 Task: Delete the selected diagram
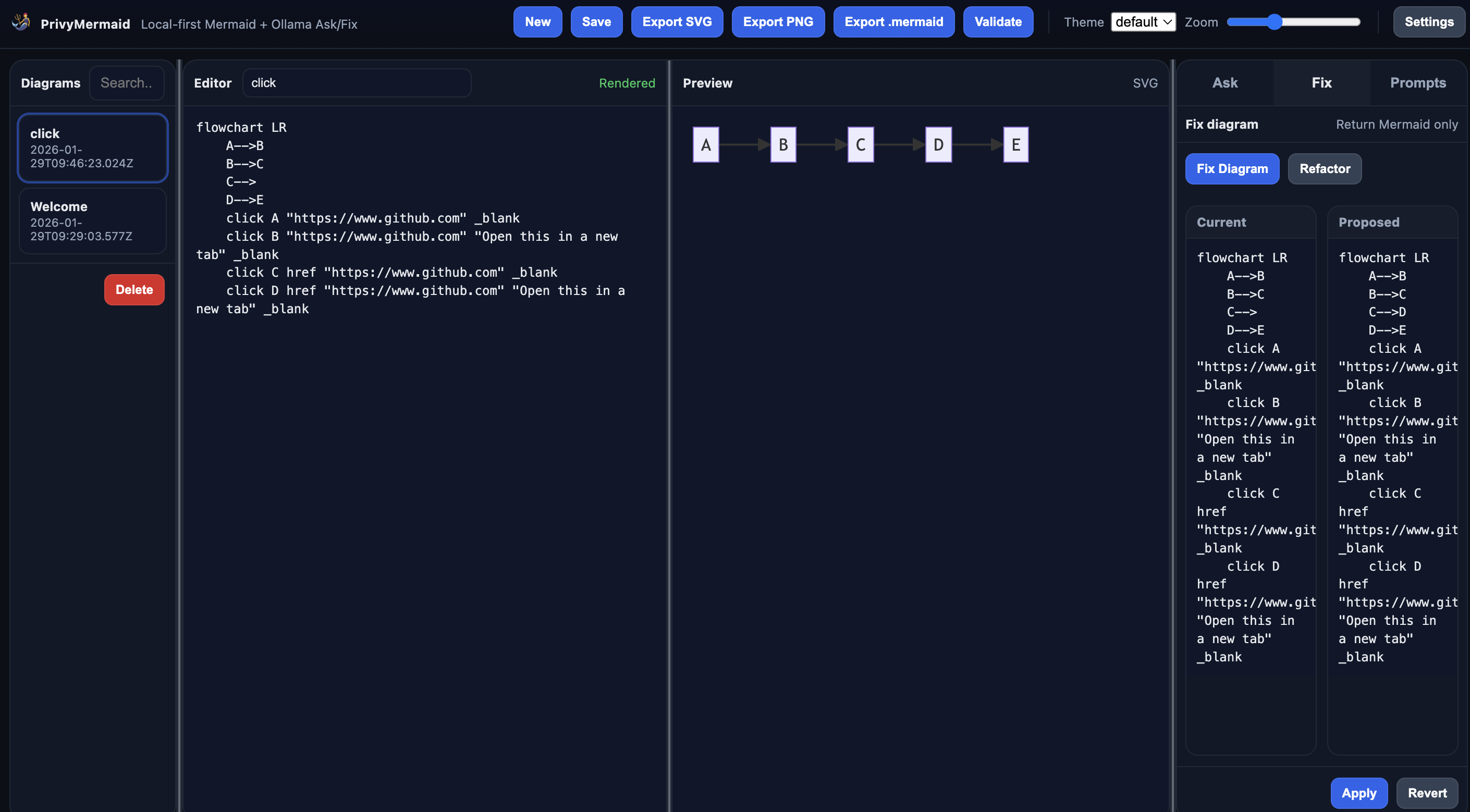tap(134, 290)
